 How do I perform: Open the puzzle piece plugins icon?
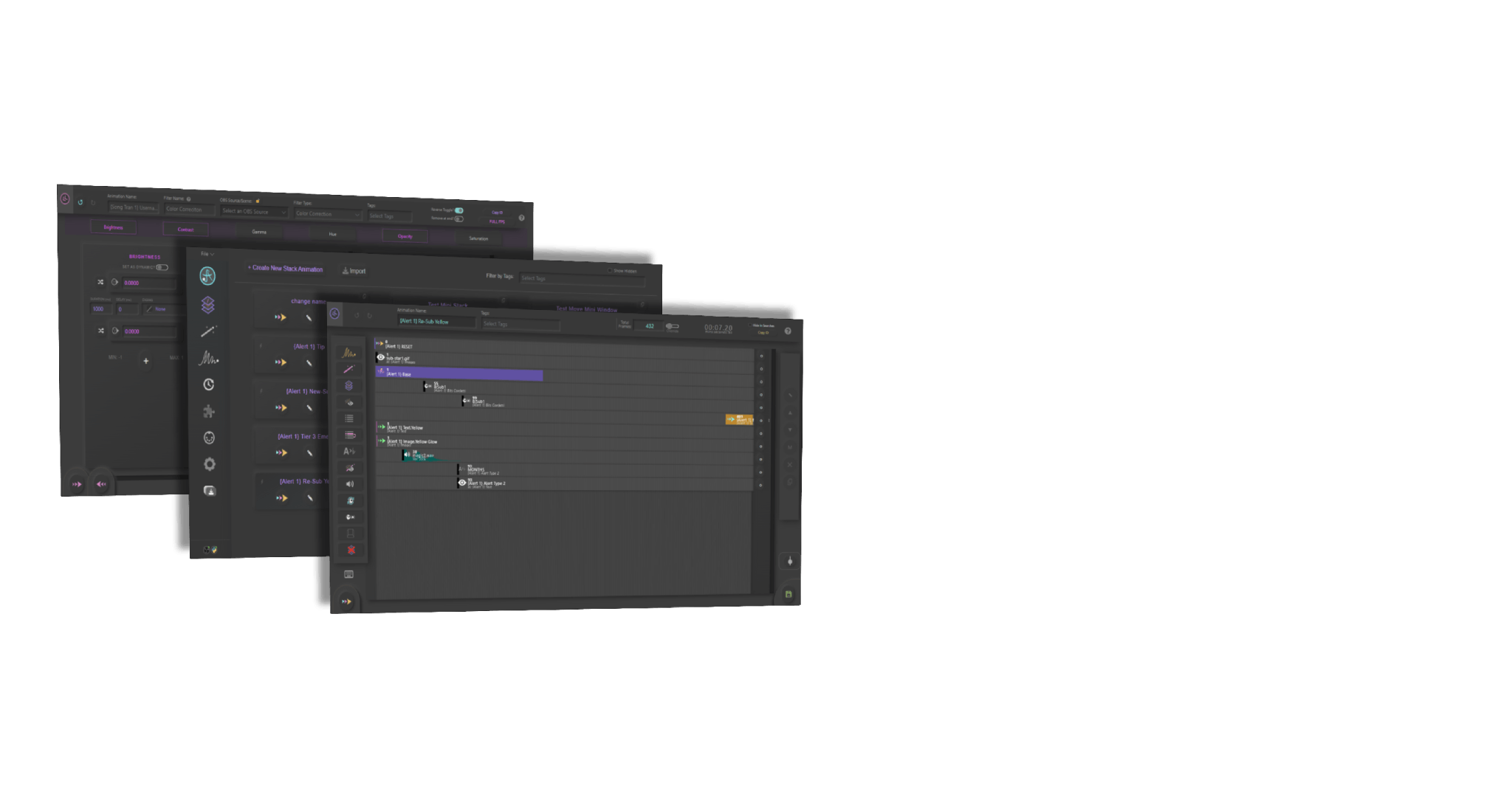[x=209, y=411]
